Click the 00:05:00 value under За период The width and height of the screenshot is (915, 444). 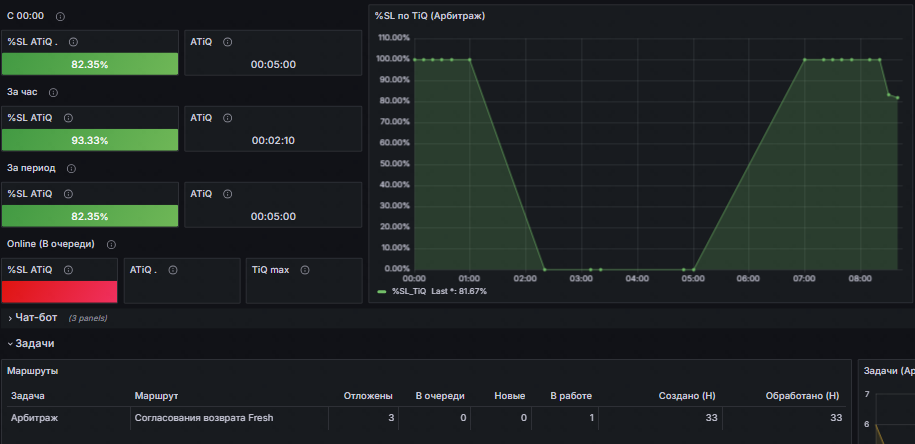(x=273, y=216)
